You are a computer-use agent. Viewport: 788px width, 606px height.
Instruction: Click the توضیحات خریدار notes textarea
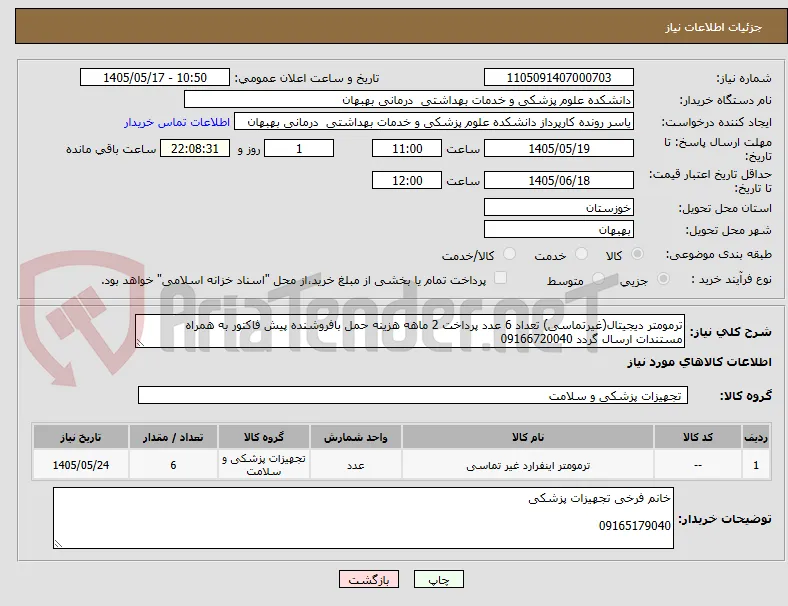click(363, 518)
